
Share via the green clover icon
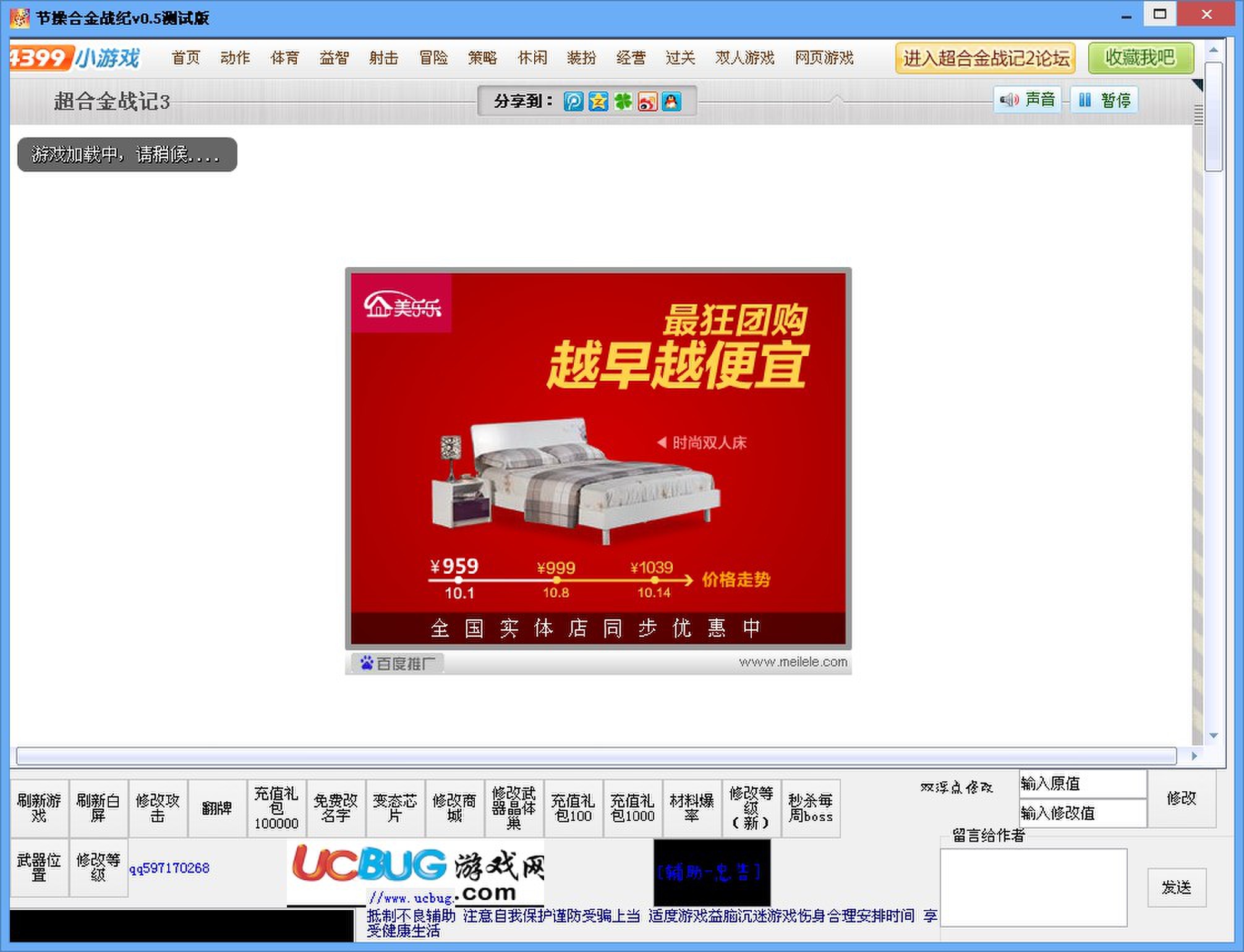[623, 101]
